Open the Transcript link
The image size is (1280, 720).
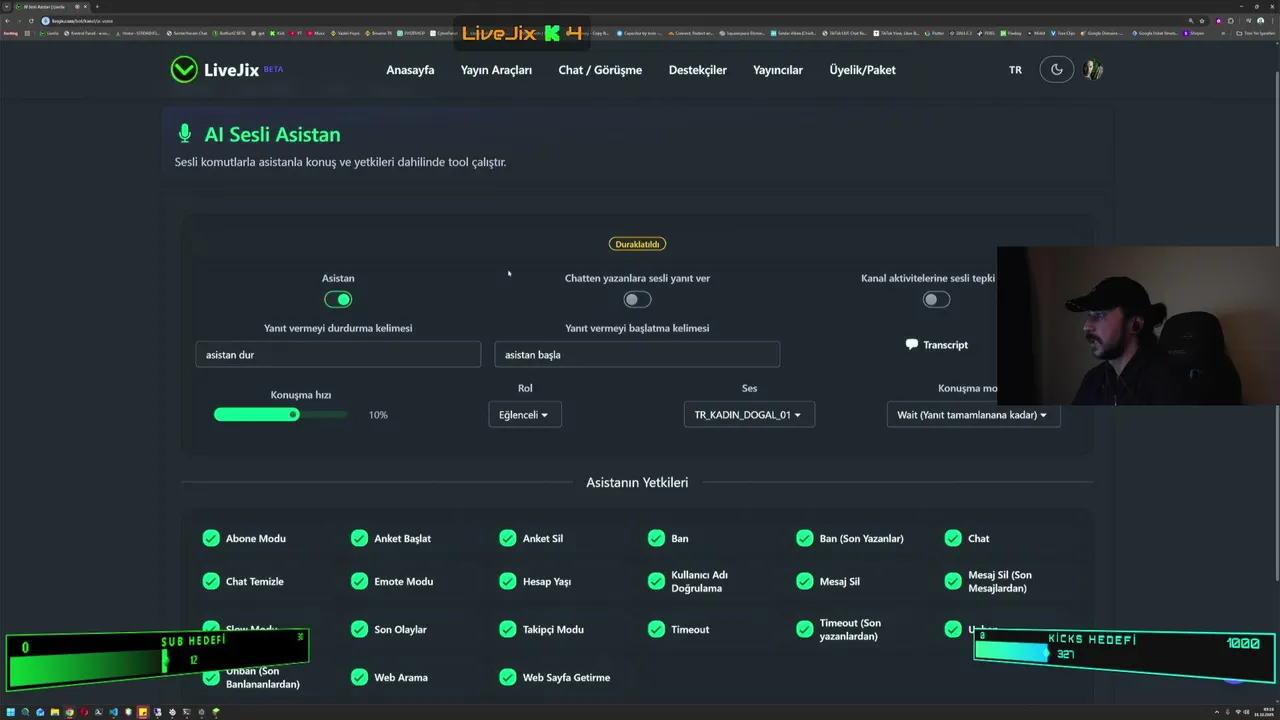tap(937, 344)
